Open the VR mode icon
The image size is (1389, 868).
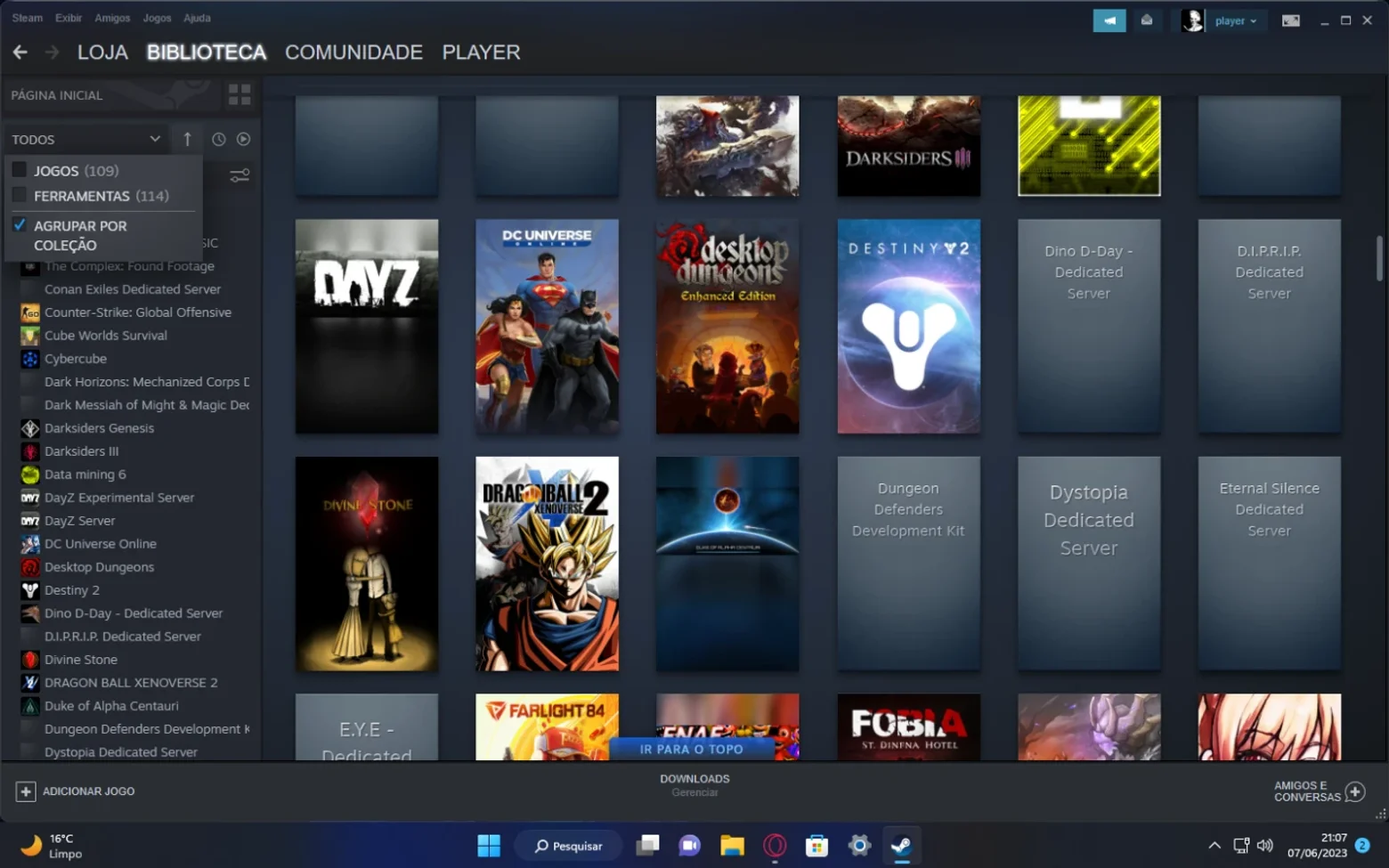1290,20
